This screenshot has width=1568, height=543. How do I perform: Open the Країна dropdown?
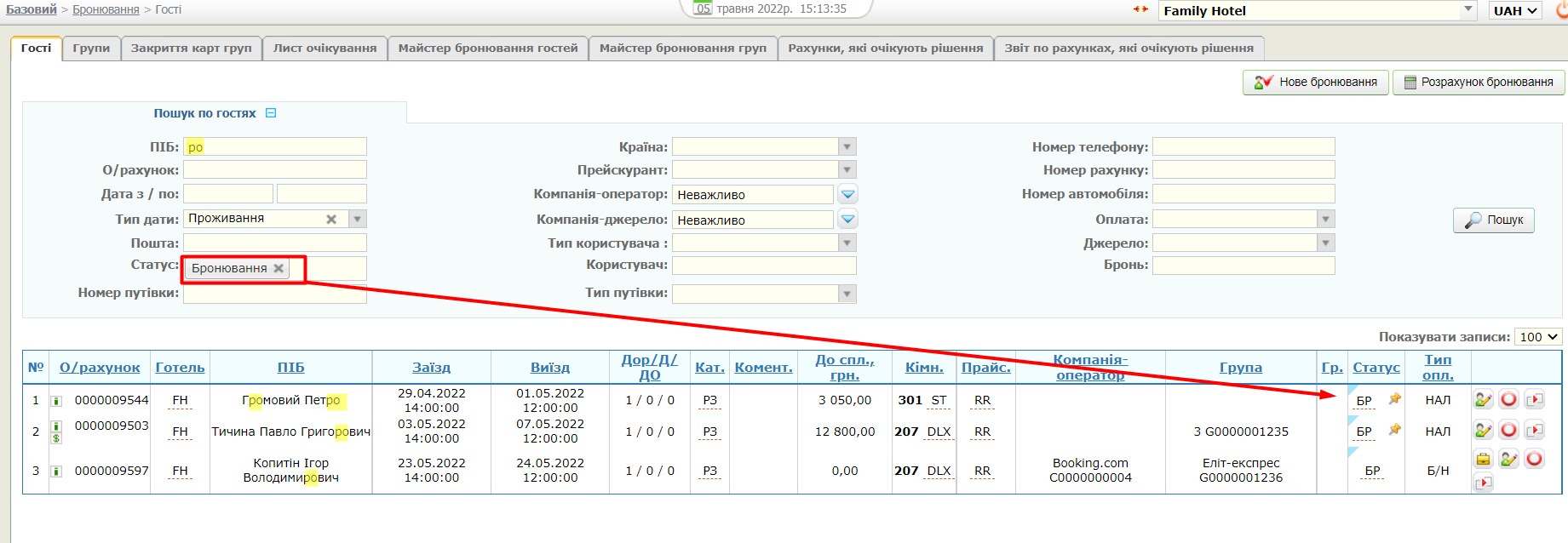847,146
